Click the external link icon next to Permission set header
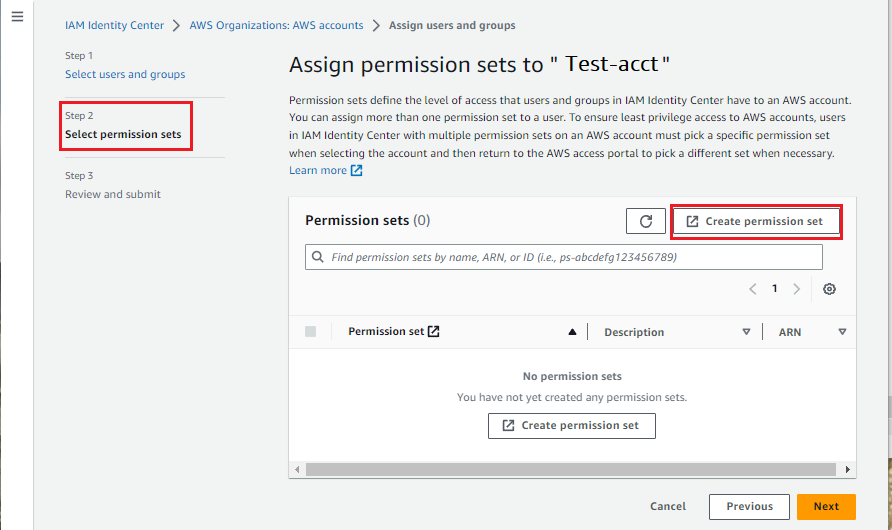 433,332
